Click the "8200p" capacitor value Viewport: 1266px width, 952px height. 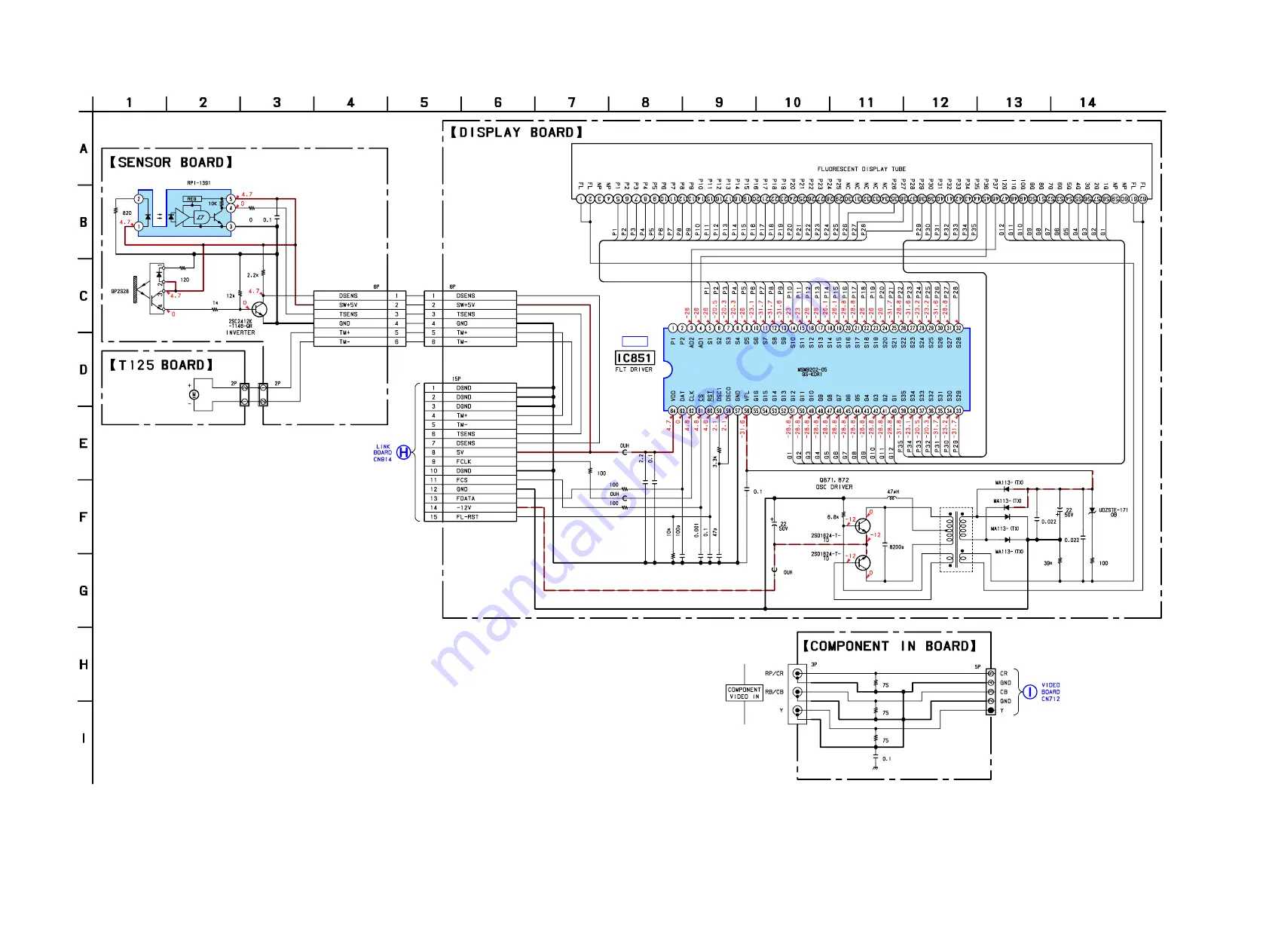click(x=897, y=547)
